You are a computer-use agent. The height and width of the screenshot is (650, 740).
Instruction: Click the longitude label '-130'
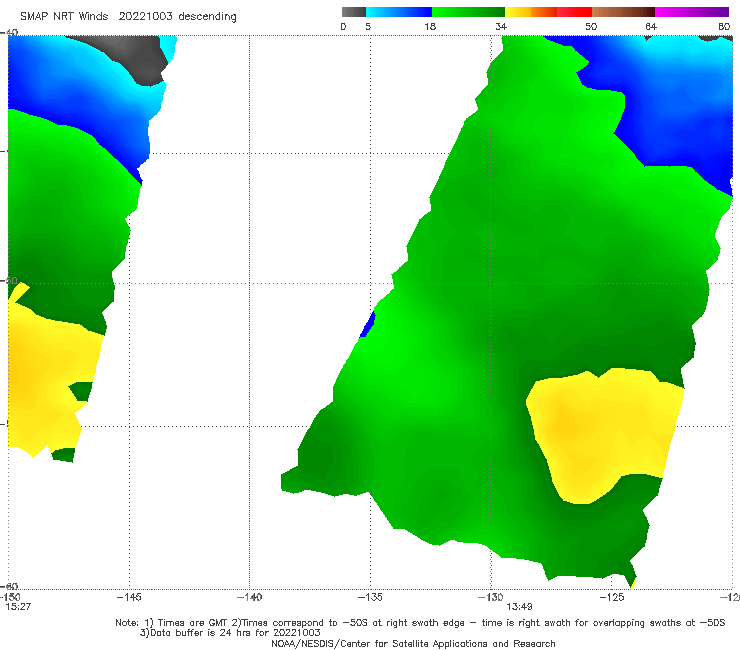point(490,597)
